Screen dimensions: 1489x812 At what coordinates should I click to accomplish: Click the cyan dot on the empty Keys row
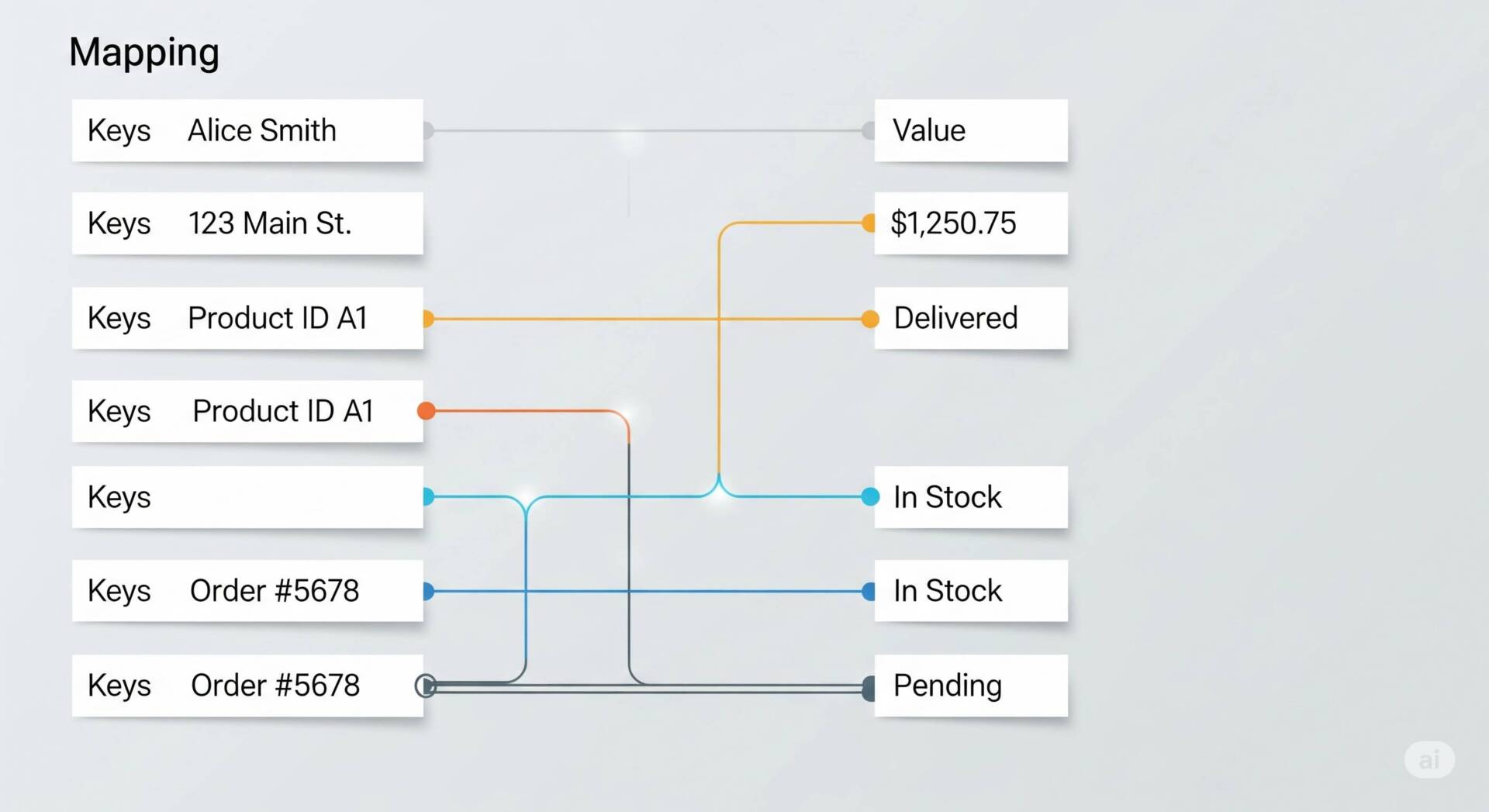428,496
